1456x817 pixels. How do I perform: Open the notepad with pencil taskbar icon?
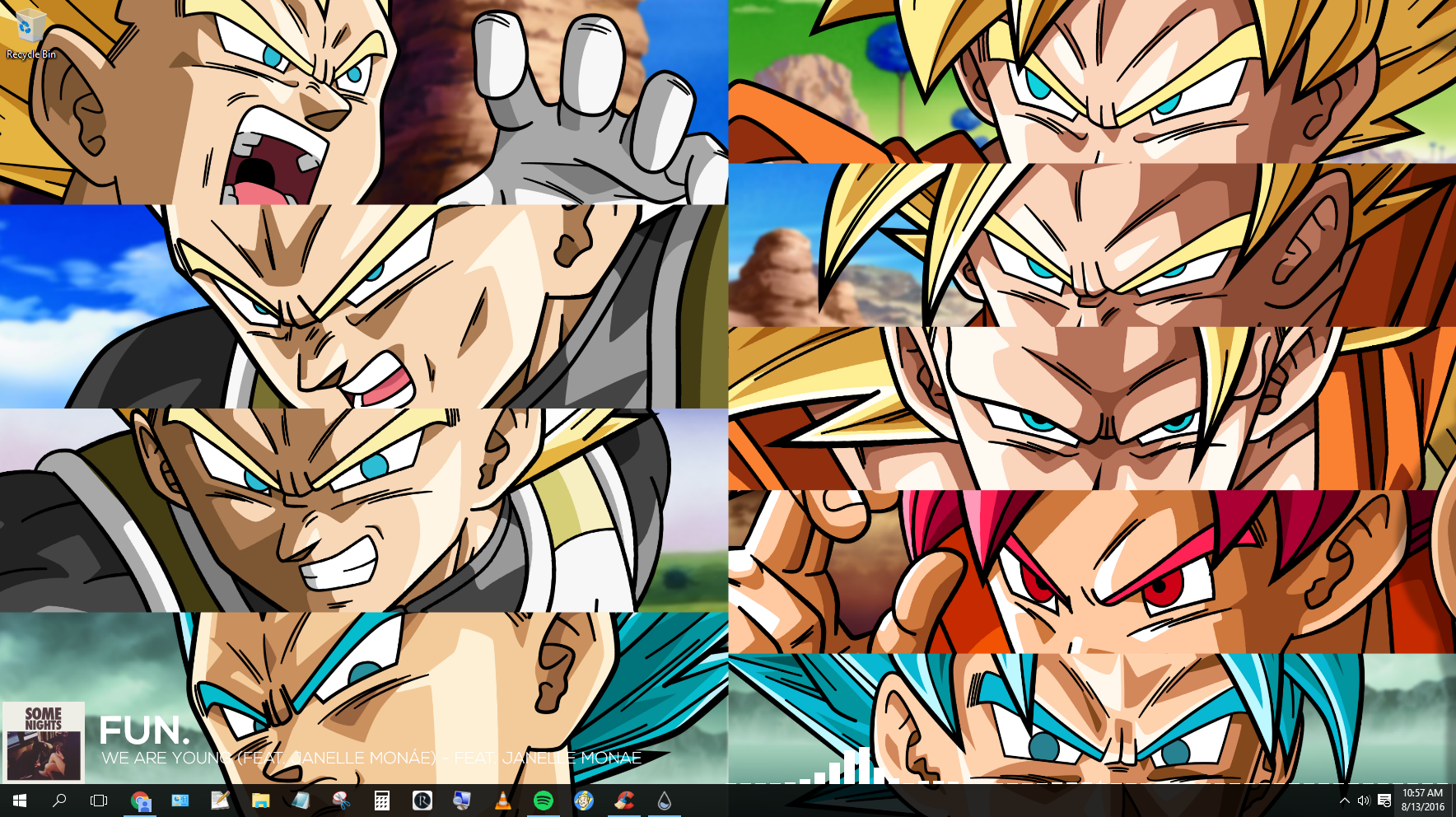(220, 801)
